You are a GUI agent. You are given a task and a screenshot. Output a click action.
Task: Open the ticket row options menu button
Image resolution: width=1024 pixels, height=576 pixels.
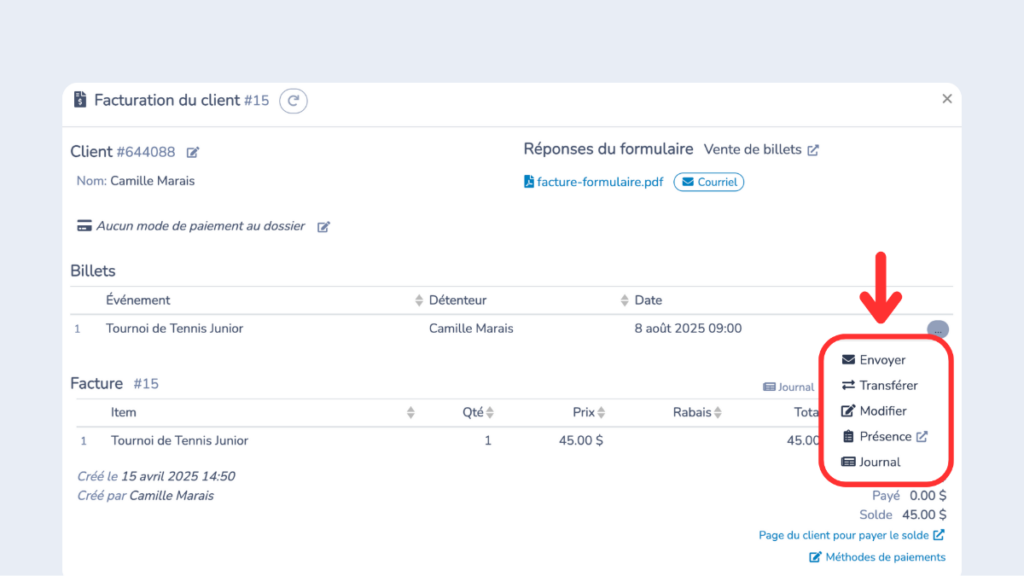937,329
